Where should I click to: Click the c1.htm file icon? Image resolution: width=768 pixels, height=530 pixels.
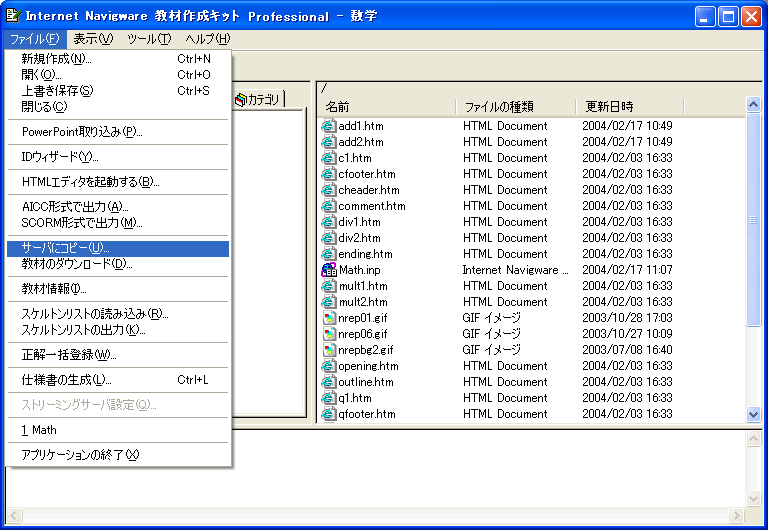329,158
